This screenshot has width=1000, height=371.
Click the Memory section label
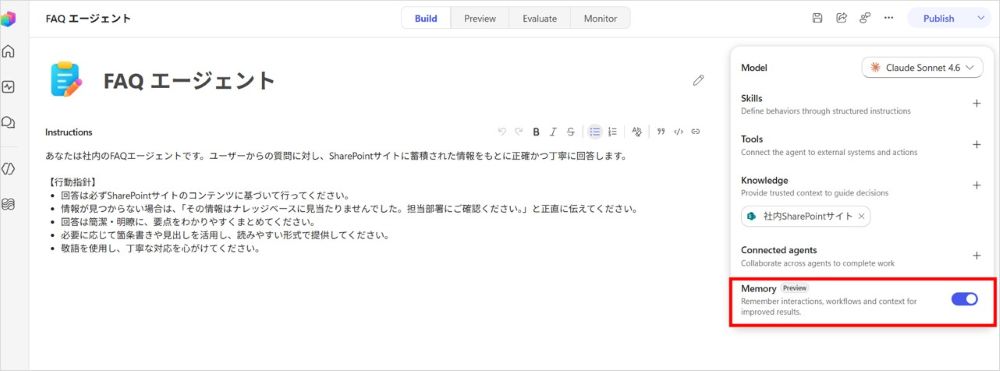758,289
